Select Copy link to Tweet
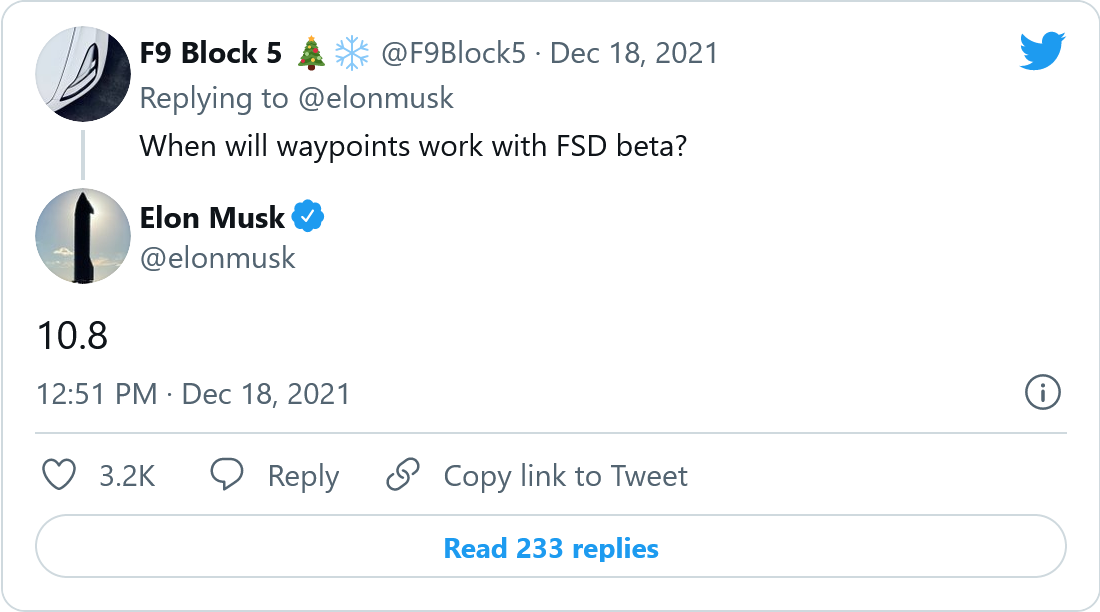The width and height of the screenshot is (1100, 612). 565,476
